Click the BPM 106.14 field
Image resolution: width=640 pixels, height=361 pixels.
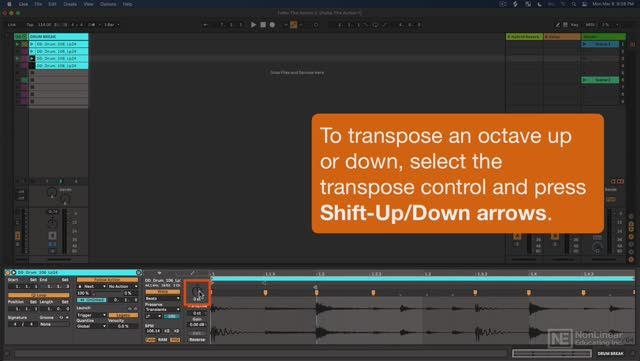point(153,331)
